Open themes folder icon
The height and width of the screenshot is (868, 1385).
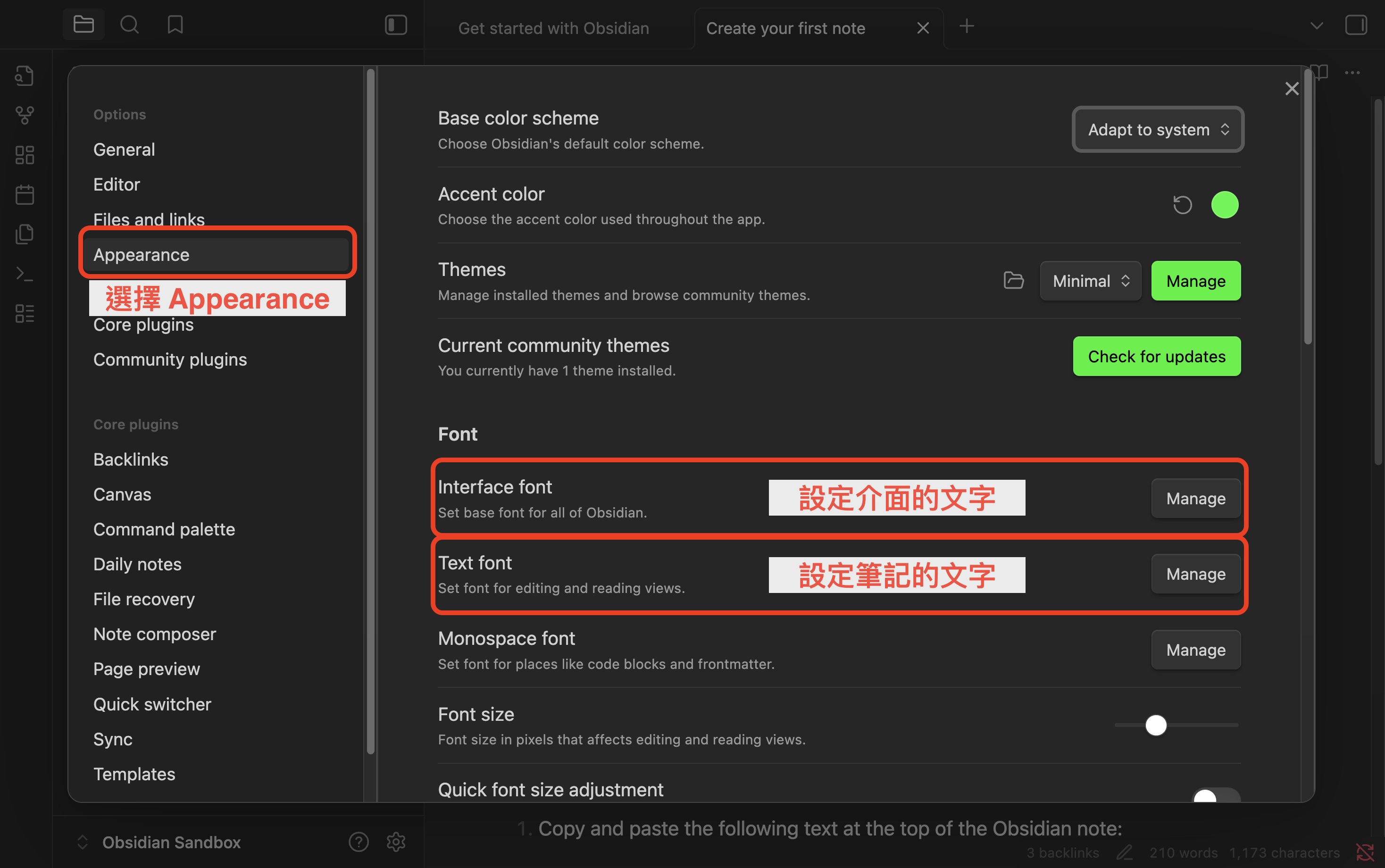point(1013,281)
